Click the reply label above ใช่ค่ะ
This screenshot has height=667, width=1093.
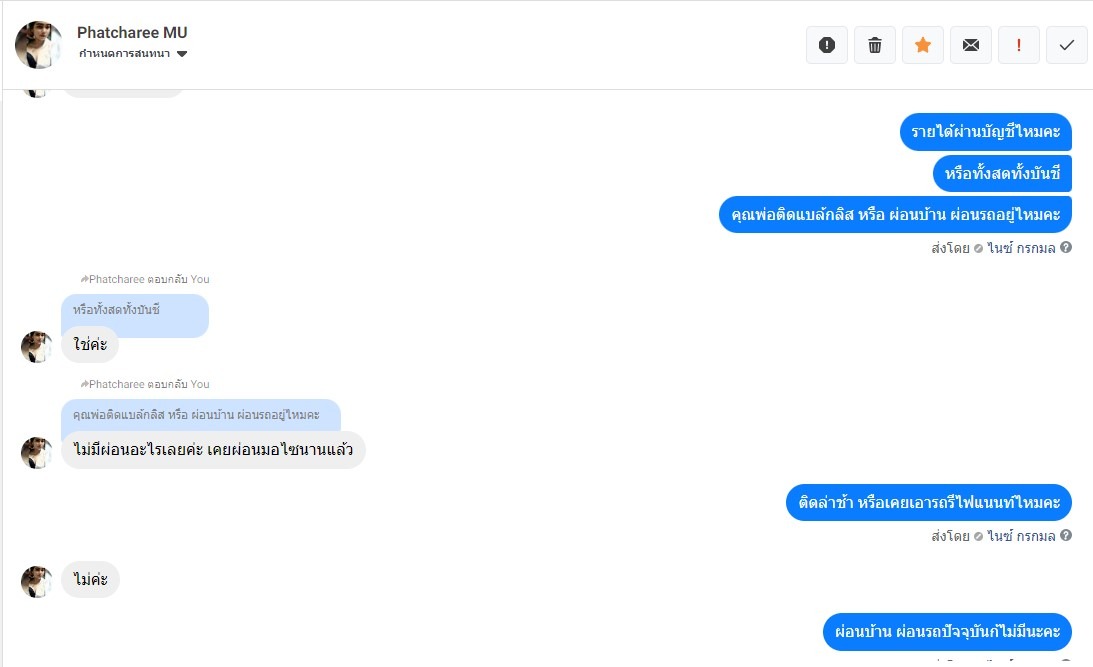coord(146,279)
